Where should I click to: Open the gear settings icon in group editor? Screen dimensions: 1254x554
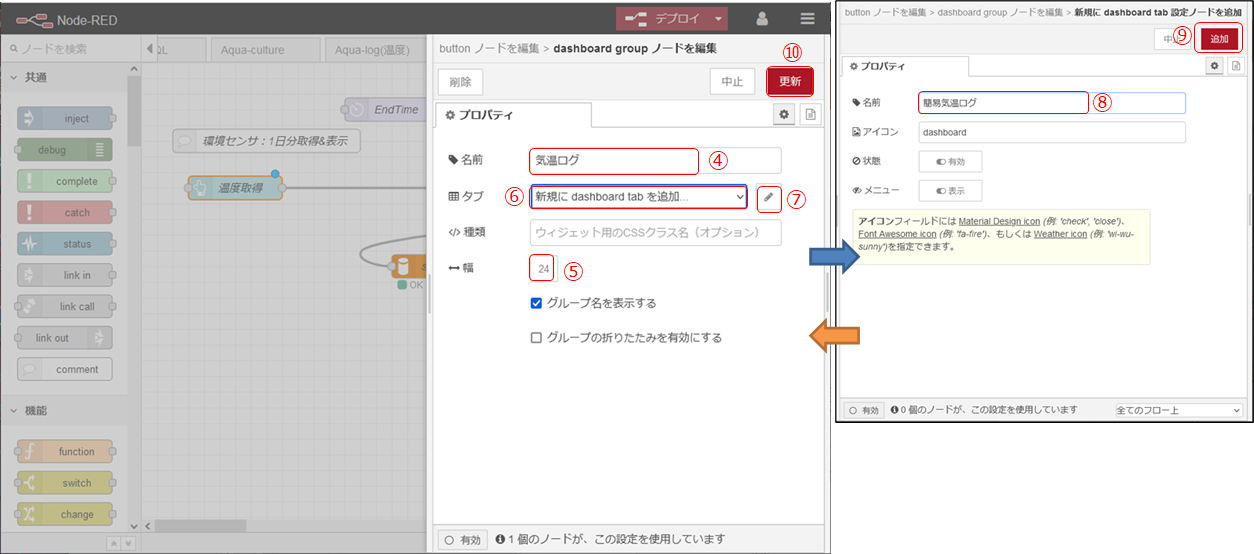(x=784, y=115)
